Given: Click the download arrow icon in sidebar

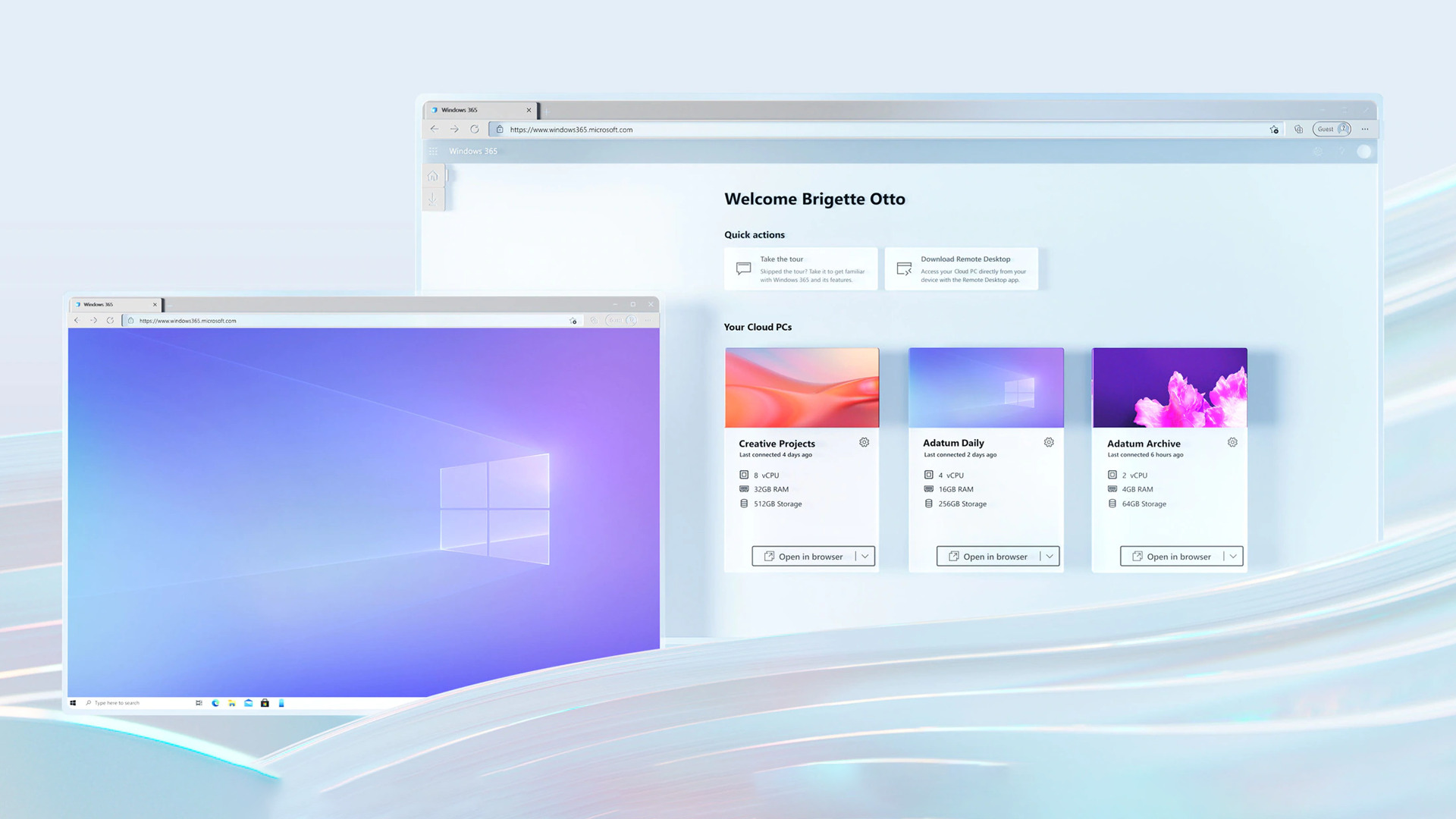Looking at the screenshot, I should 432,199.
